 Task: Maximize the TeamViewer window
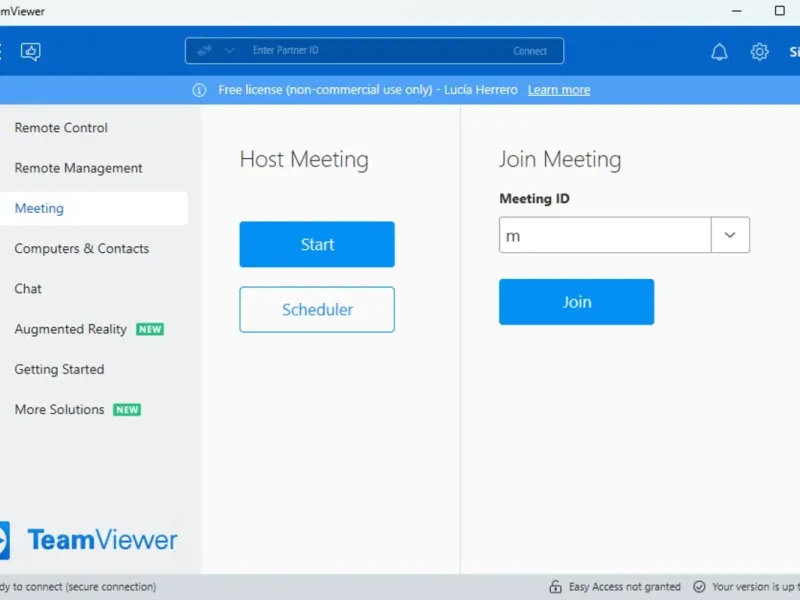pos(780,11)
